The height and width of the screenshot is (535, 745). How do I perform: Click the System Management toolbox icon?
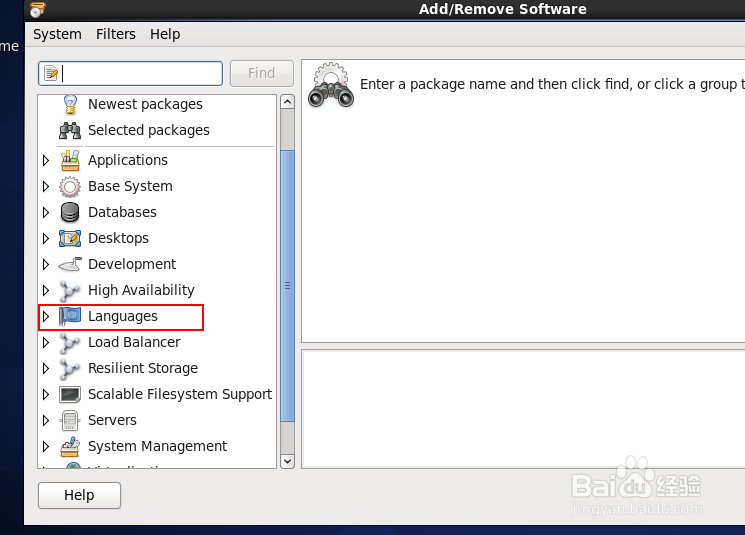coord(70,447)
